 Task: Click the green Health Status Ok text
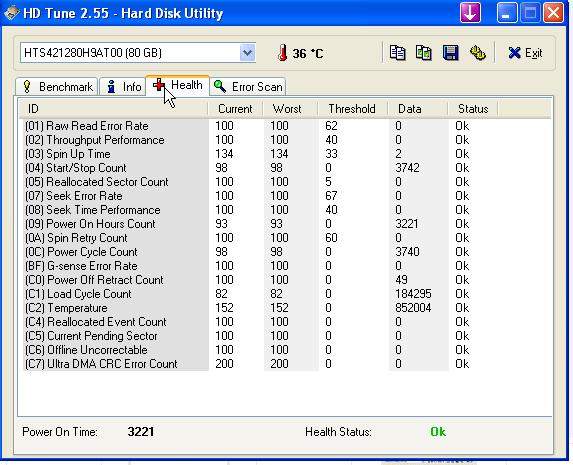click(438, 432)
